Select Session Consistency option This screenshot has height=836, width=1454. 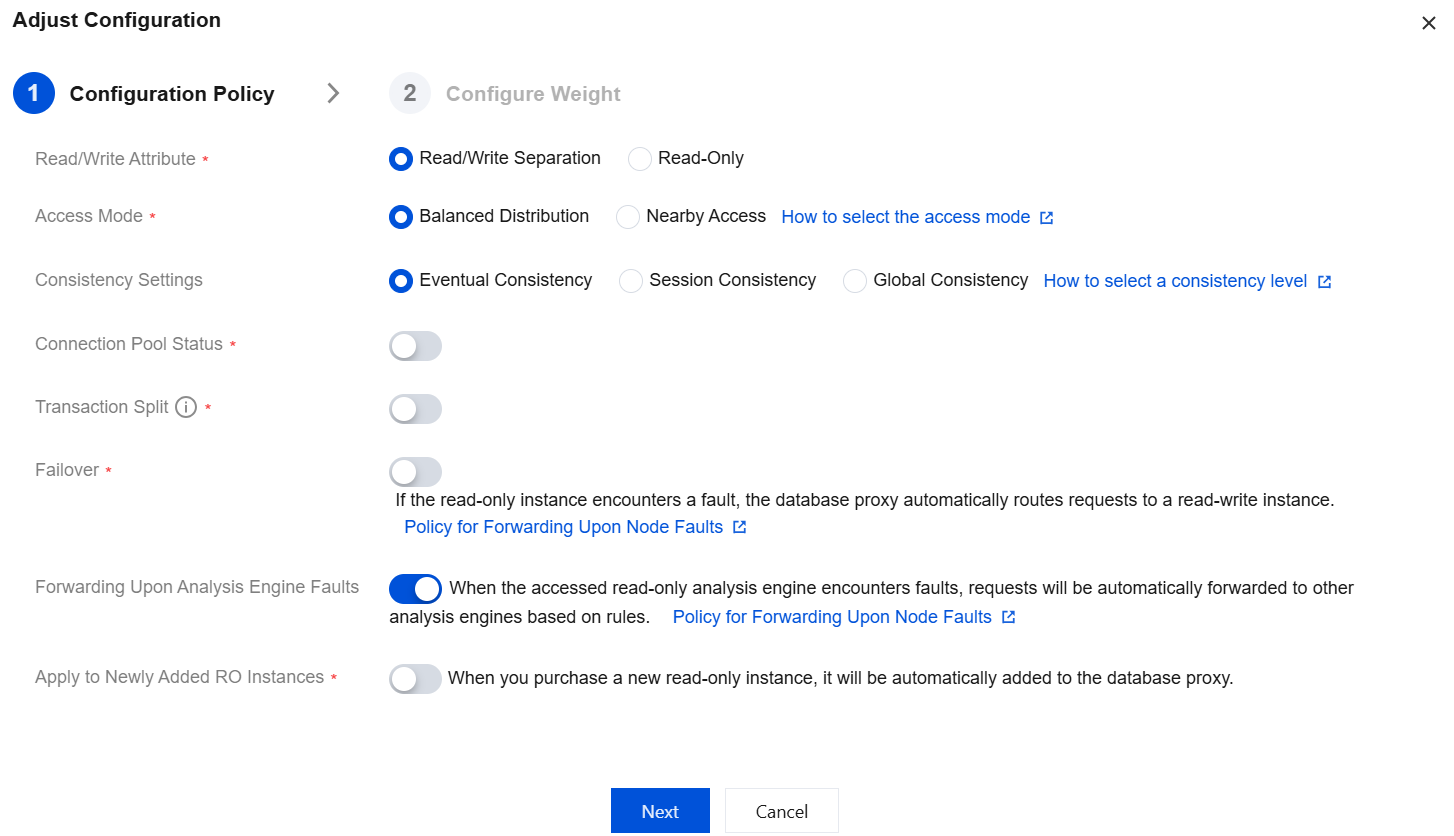coord(631,281)
